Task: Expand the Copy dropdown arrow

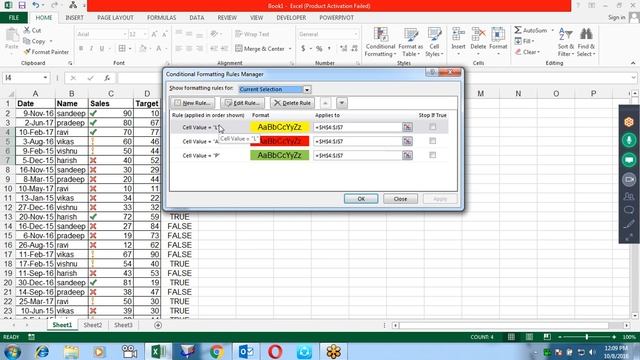Action: pos(51,41)
